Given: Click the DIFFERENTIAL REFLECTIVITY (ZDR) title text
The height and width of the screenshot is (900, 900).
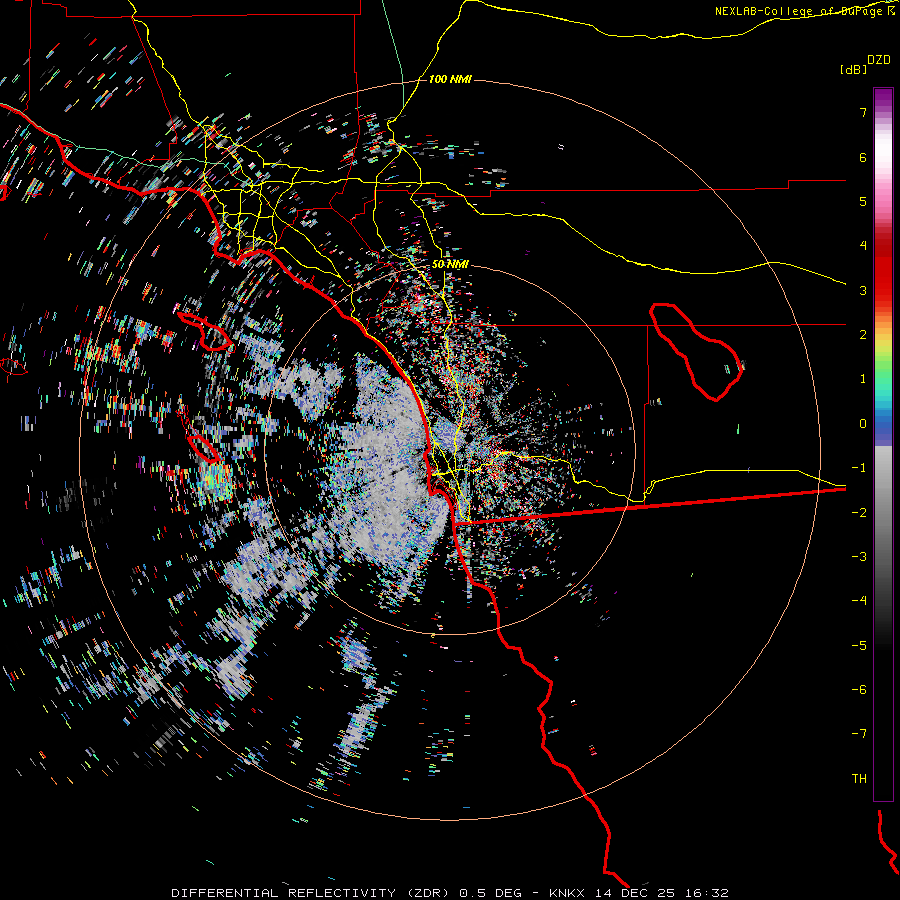Looking at the screenshot, I should coord(312,893).
